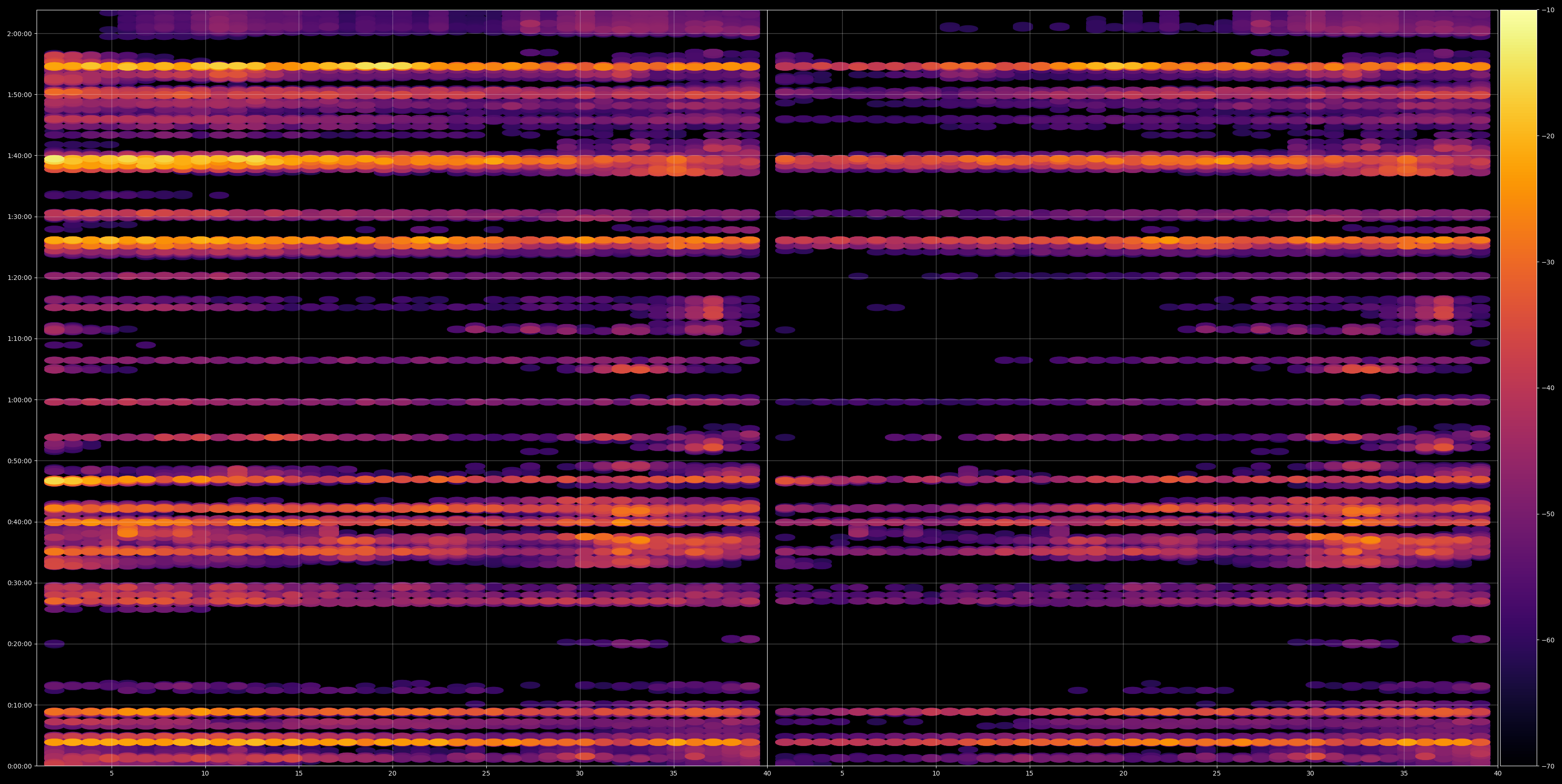Click x-axis label 25 of the right plot
Viewport: 1562px width, 784px height.
coord(1217,774)
